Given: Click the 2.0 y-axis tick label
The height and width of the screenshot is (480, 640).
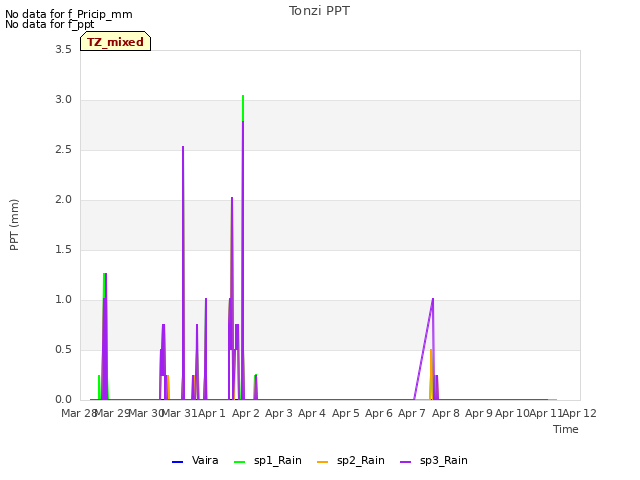Looking at the screenshot, I should click(63, 200).
